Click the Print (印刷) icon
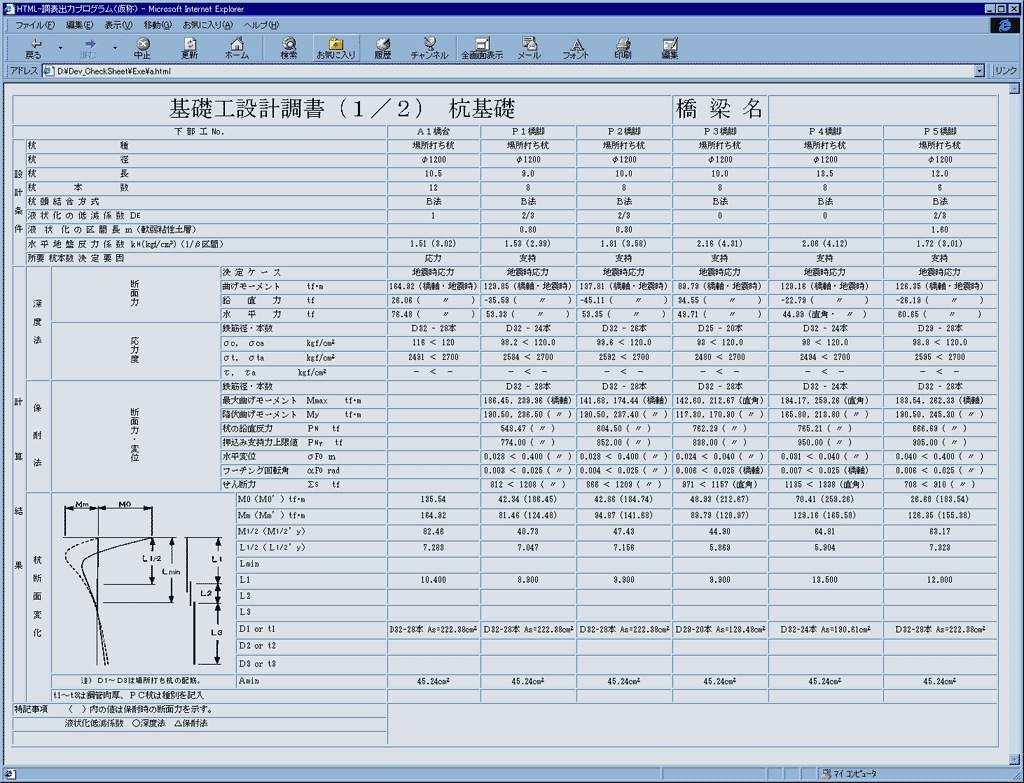Viewport: 1024px width, 783px height. pos(622,48)
